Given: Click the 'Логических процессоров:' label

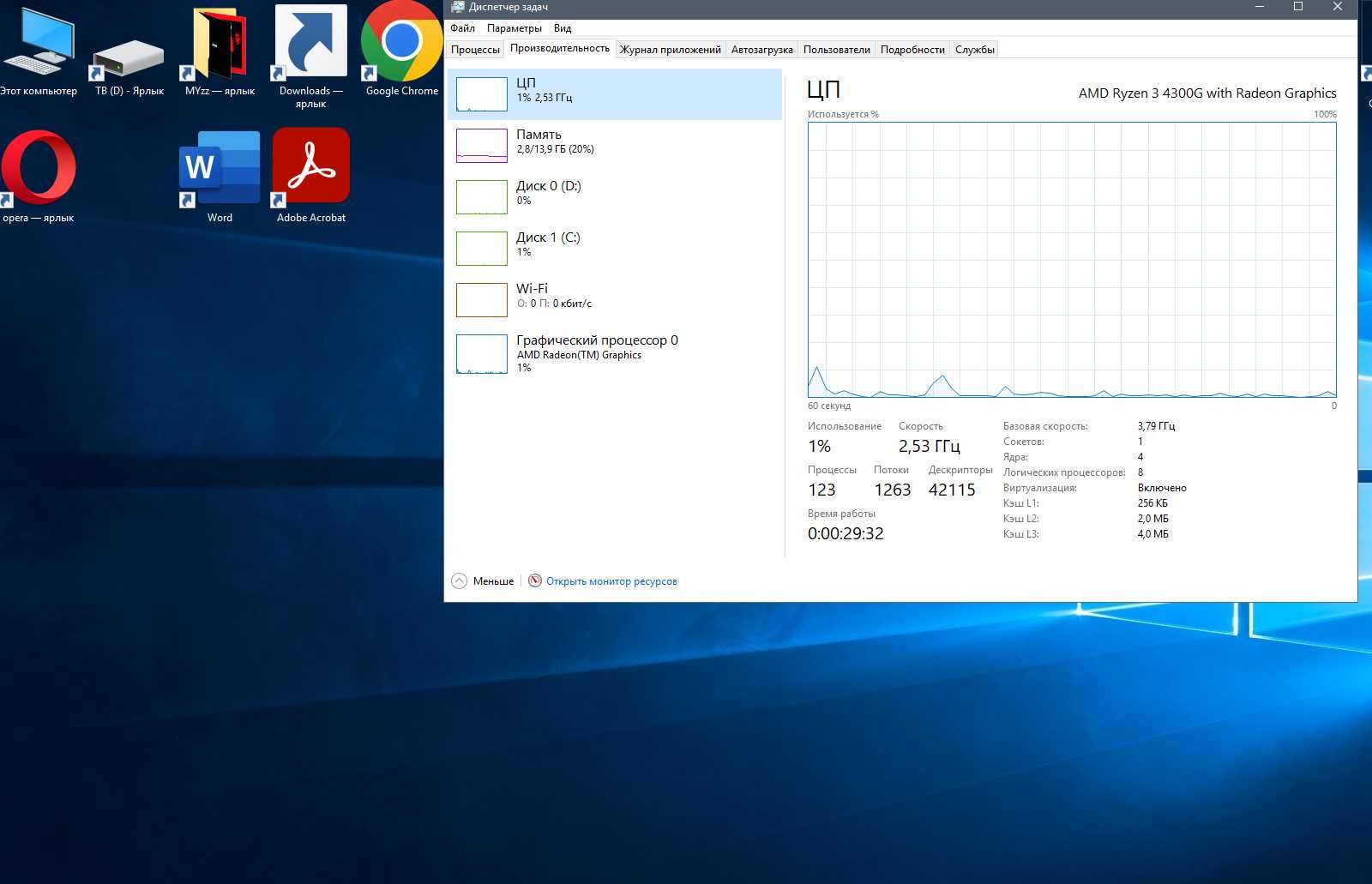Looking at the screenshot, I should (1064, 472).
